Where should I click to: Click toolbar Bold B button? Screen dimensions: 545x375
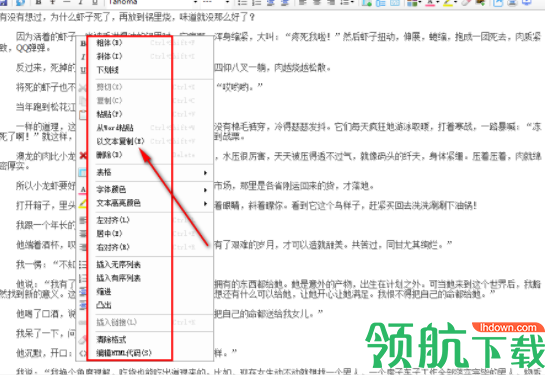pos(38,2)
